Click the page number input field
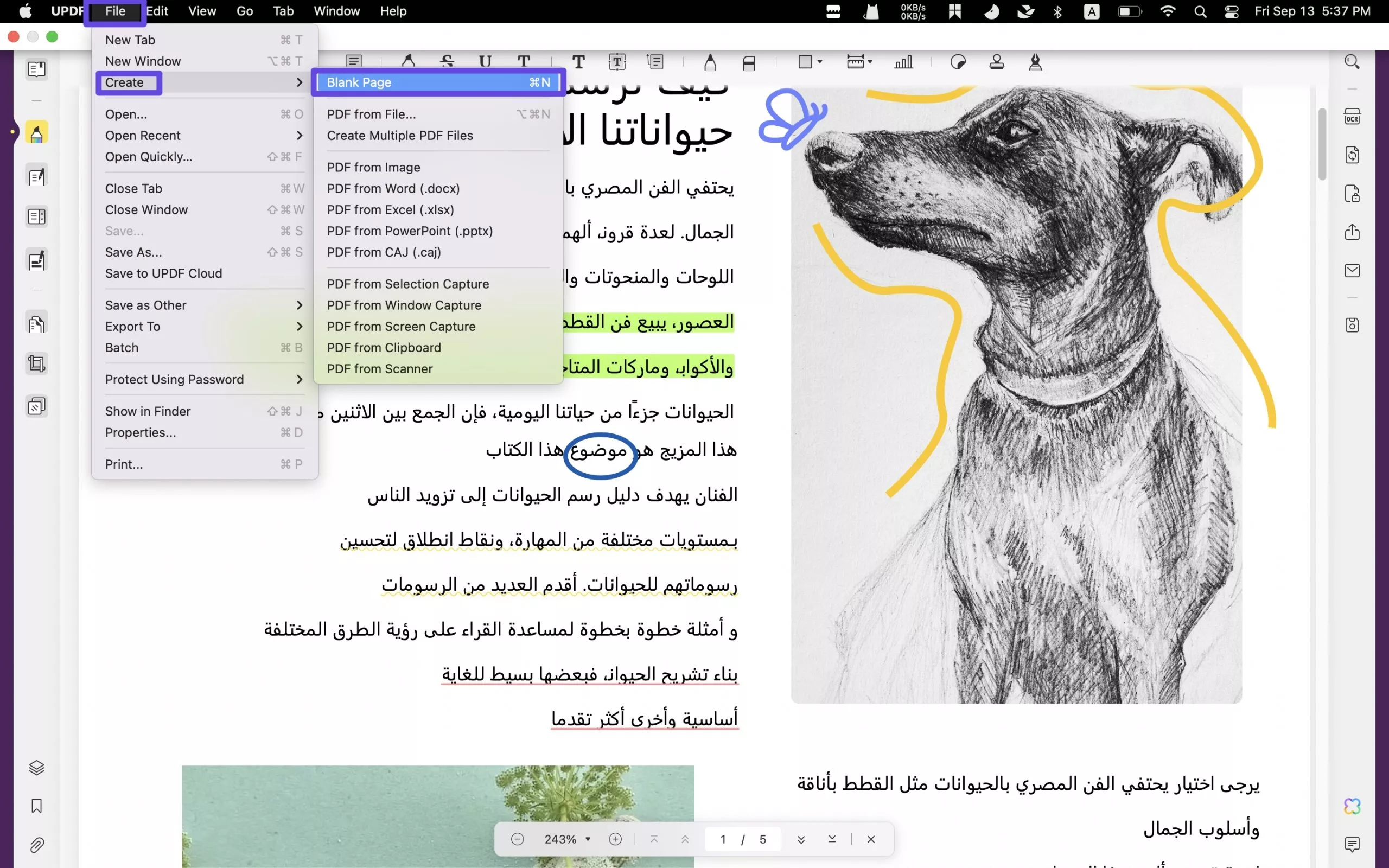The width and height of the screenshot is (1389, 868). (724, 839)
